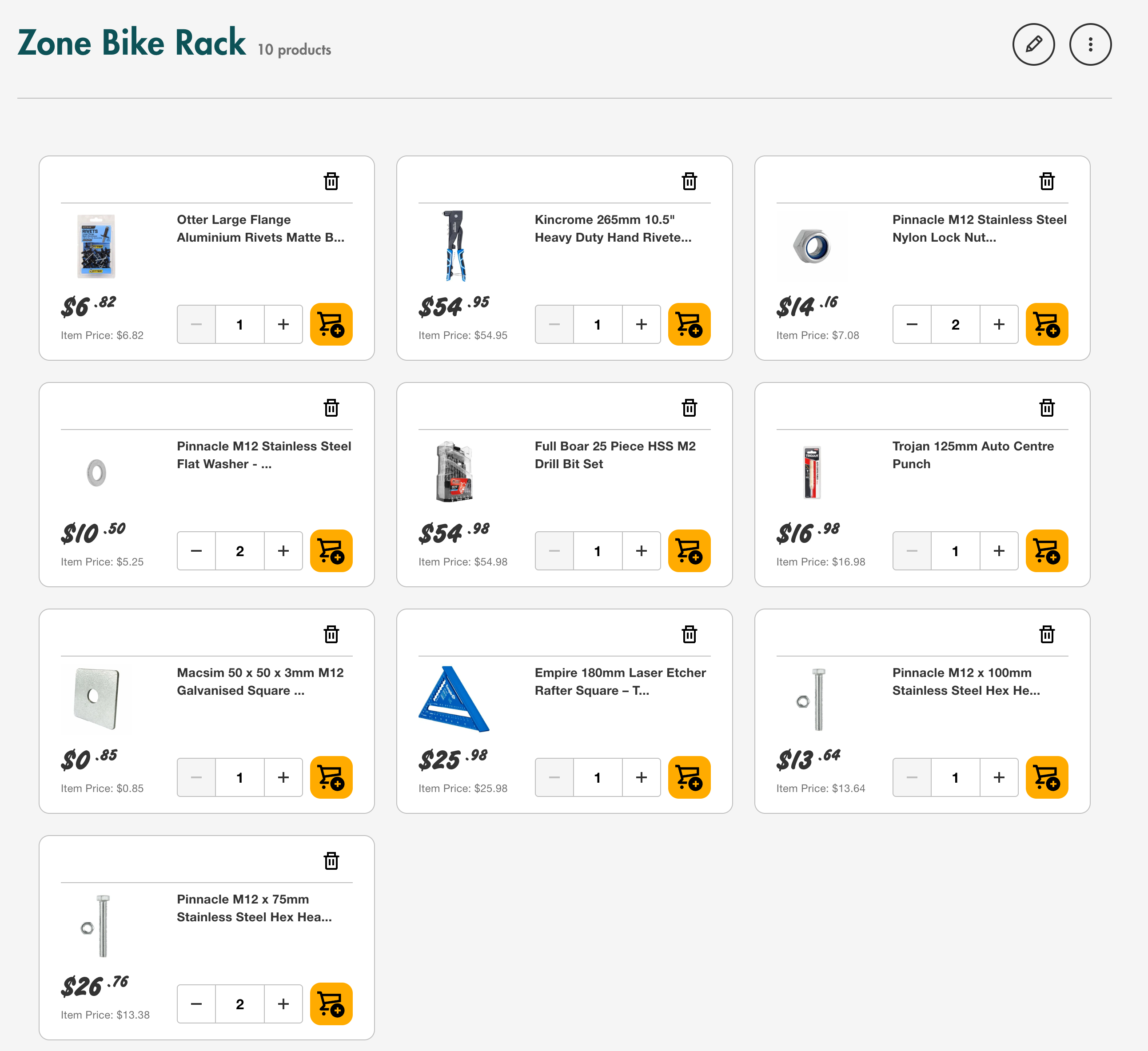
Task: Click the pencil edit list icon
Action: tap(1033, 44)
